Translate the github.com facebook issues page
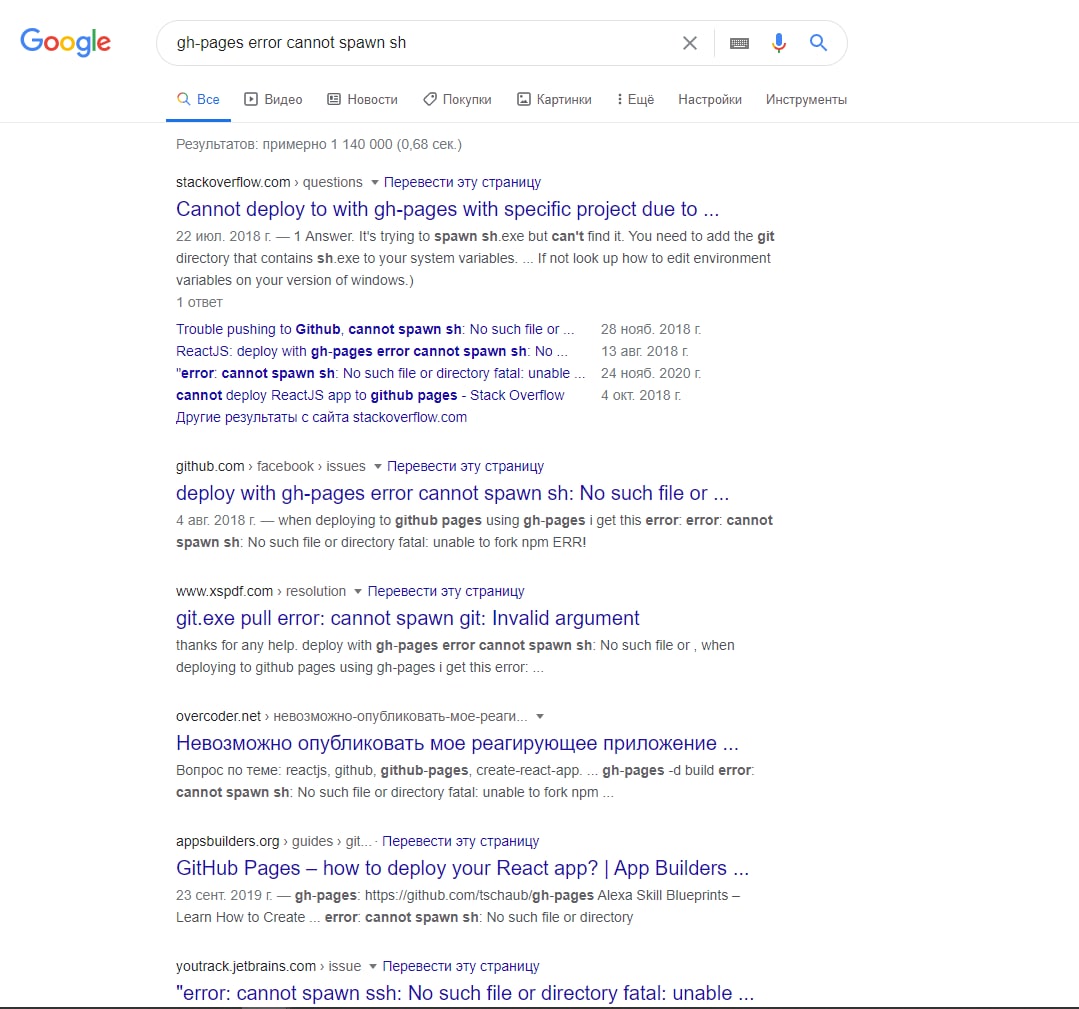 click(x=465, y=467)
